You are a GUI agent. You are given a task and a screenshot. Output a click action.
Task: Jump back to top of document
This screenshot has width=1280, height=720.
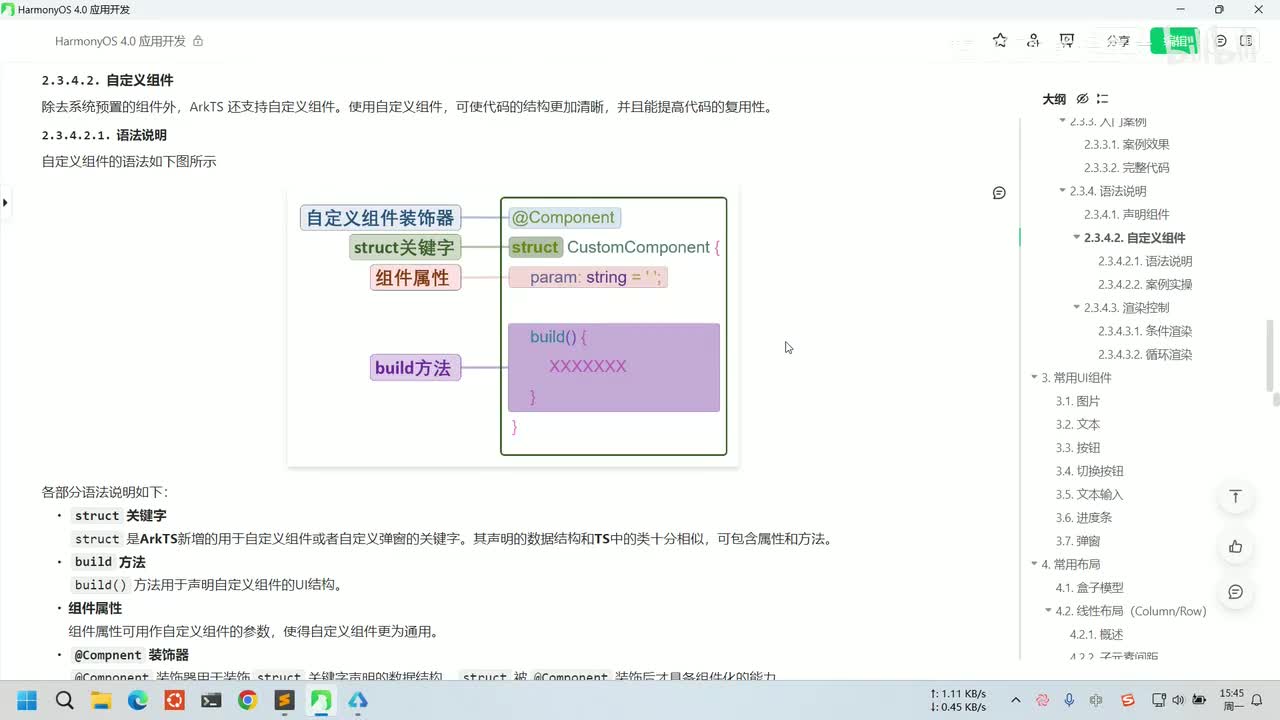click(x=1236, y=497)
